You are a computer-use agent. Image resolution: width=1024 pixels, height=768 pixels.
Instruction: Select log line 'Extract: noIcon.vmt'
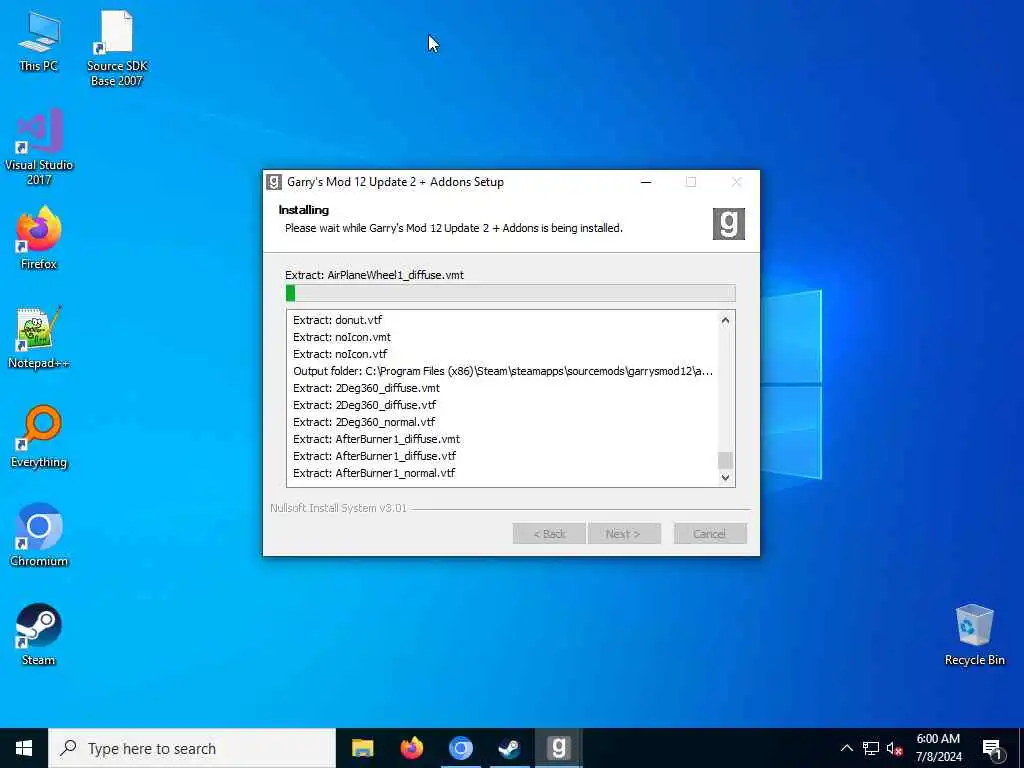(342, 337)
